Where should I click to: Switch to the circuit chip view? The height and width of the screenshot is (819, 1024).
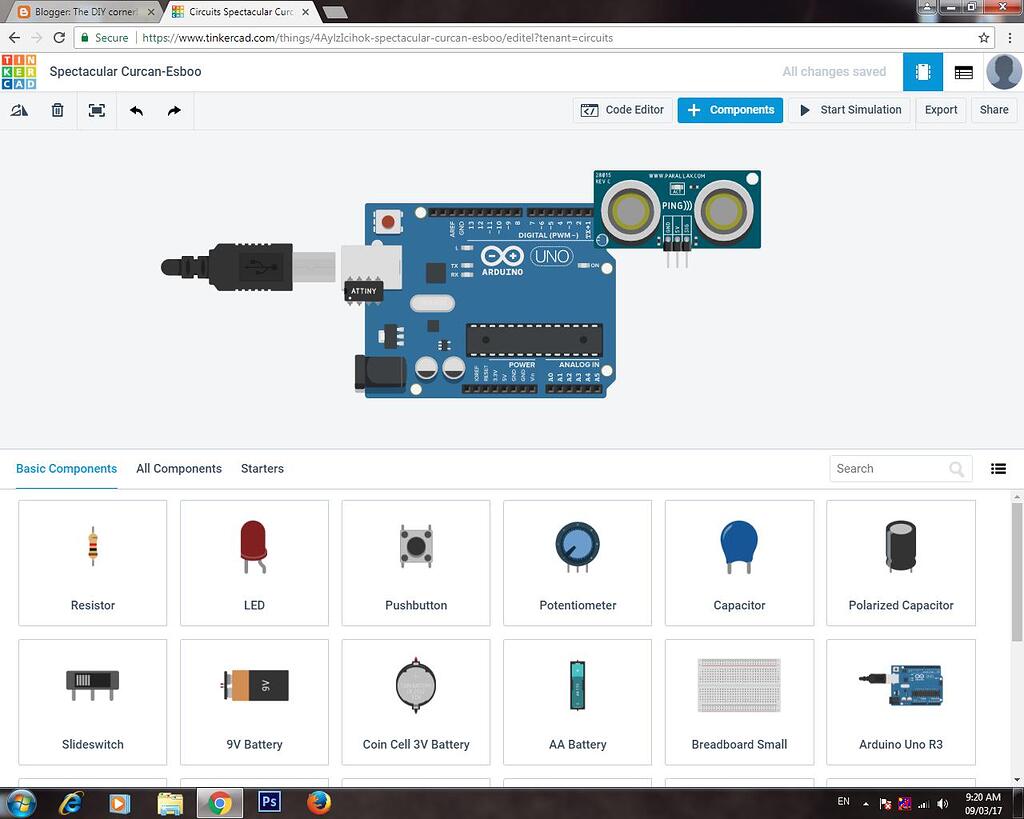921,72
